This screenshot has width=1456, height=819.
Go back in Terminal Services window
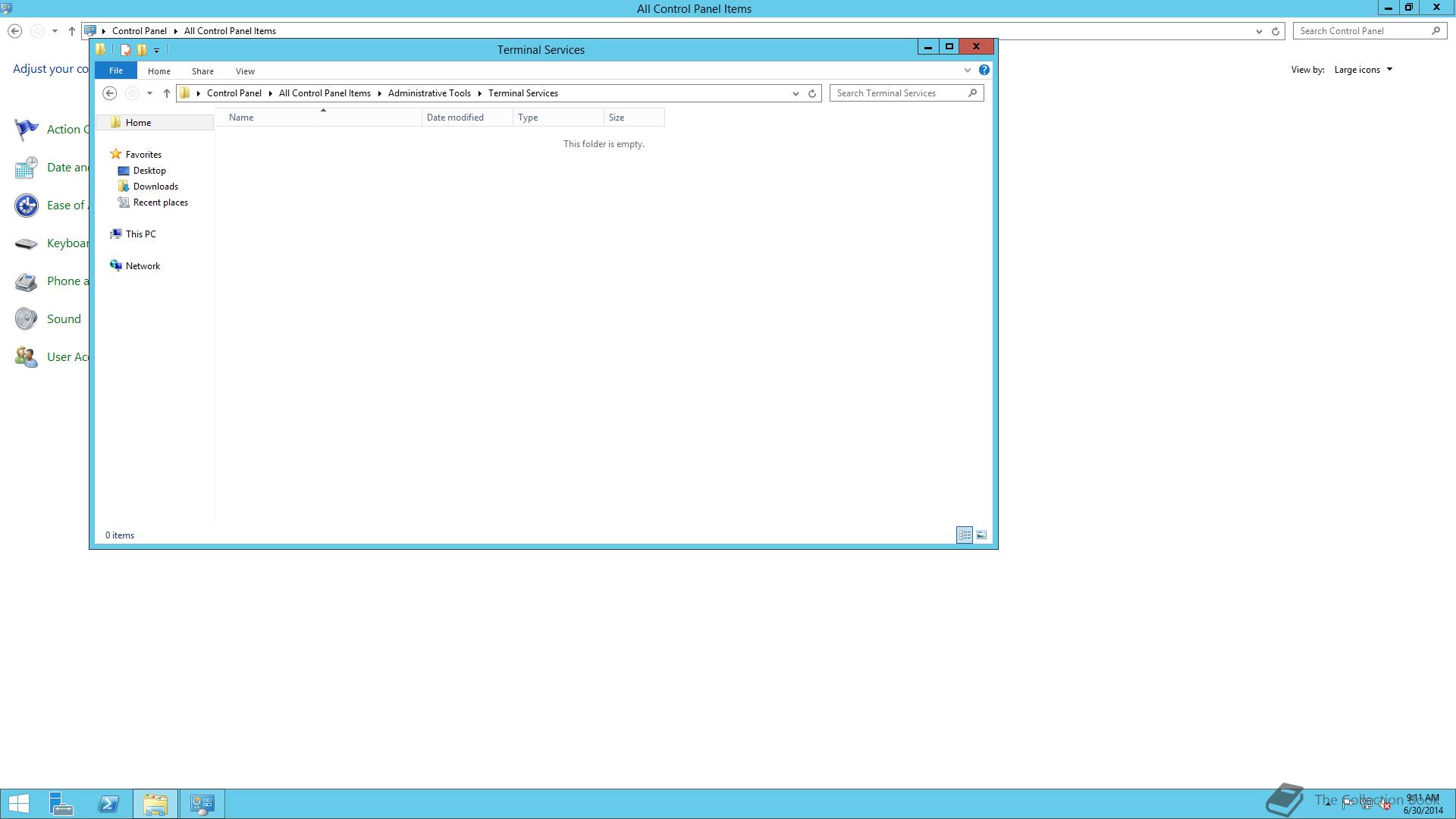(110, 93)
